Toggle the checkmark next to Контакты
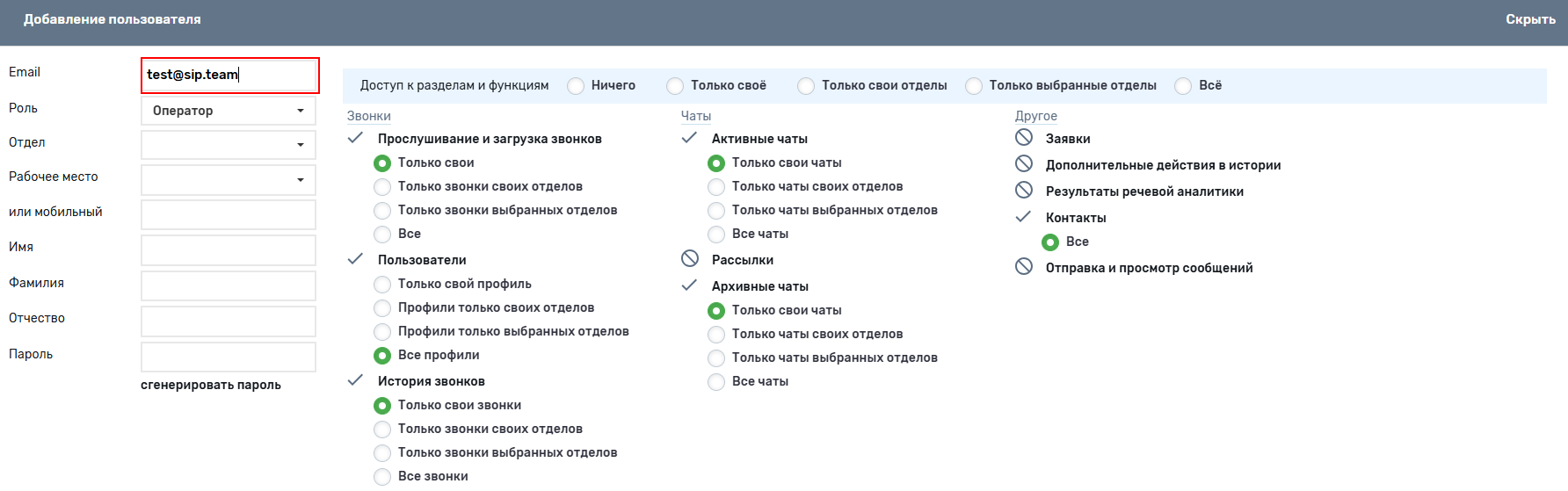Image resolution: width=1568 pixels, height=491 pixels. (1024, 217)
